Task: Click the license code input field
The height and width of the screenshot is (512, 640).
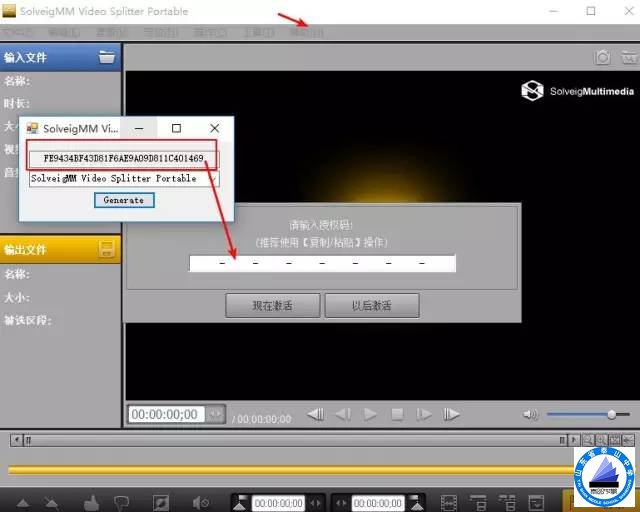Action: 322,264
